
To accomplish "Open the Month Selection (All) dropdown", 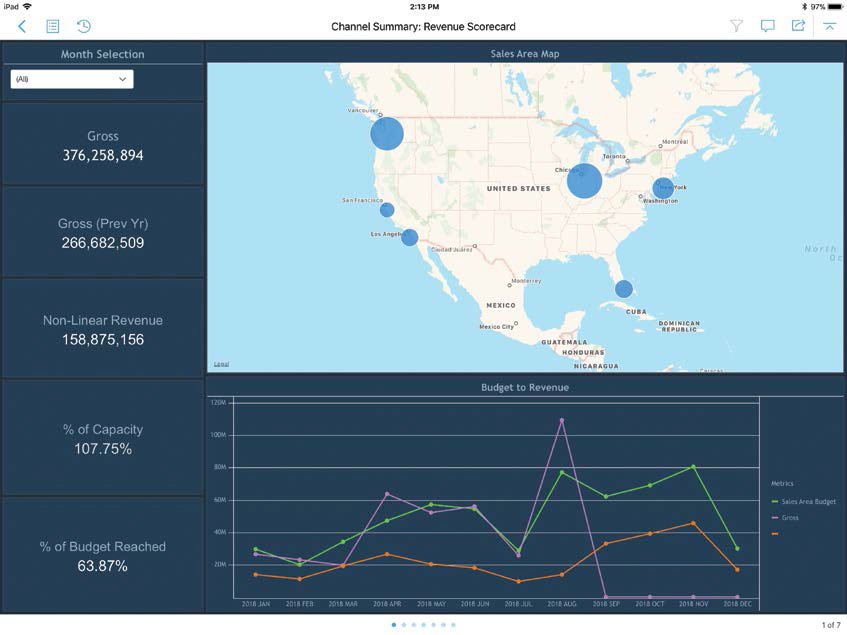I will pyautogui.click(x=72, y=79).
